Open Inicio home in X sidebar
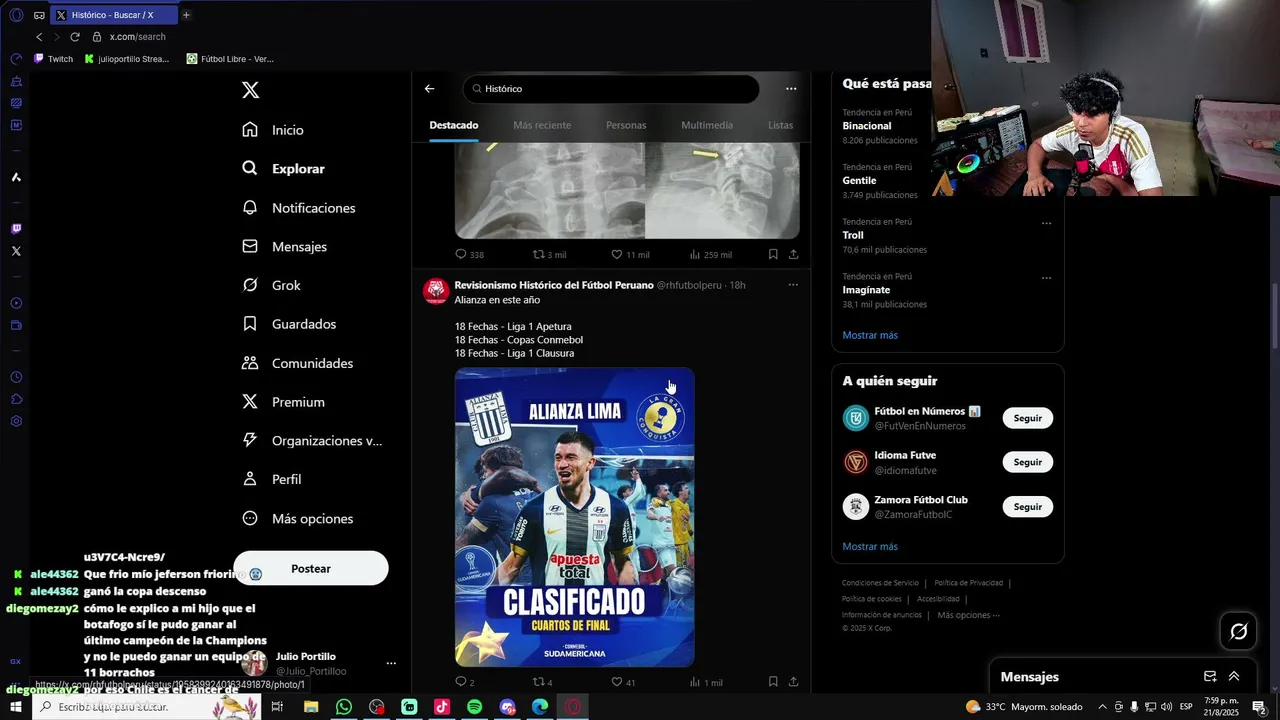Viewport: 1280px width, 720px height. click(x=273, y=130)
